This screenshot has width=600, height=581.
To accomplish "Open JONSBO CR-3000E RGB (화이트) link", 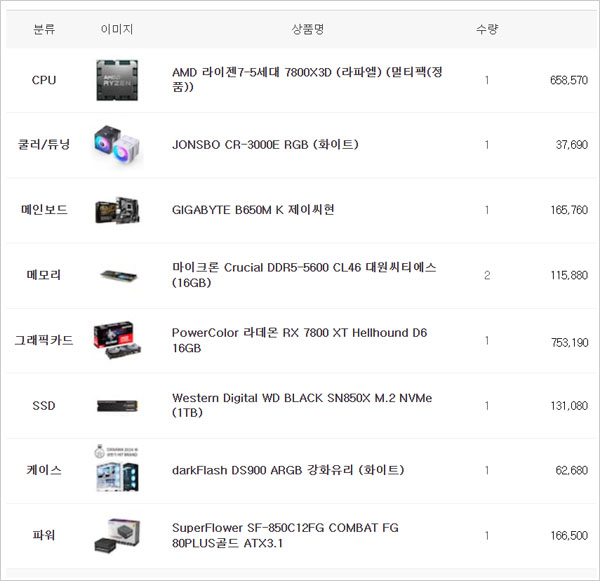I will [265, 145].
